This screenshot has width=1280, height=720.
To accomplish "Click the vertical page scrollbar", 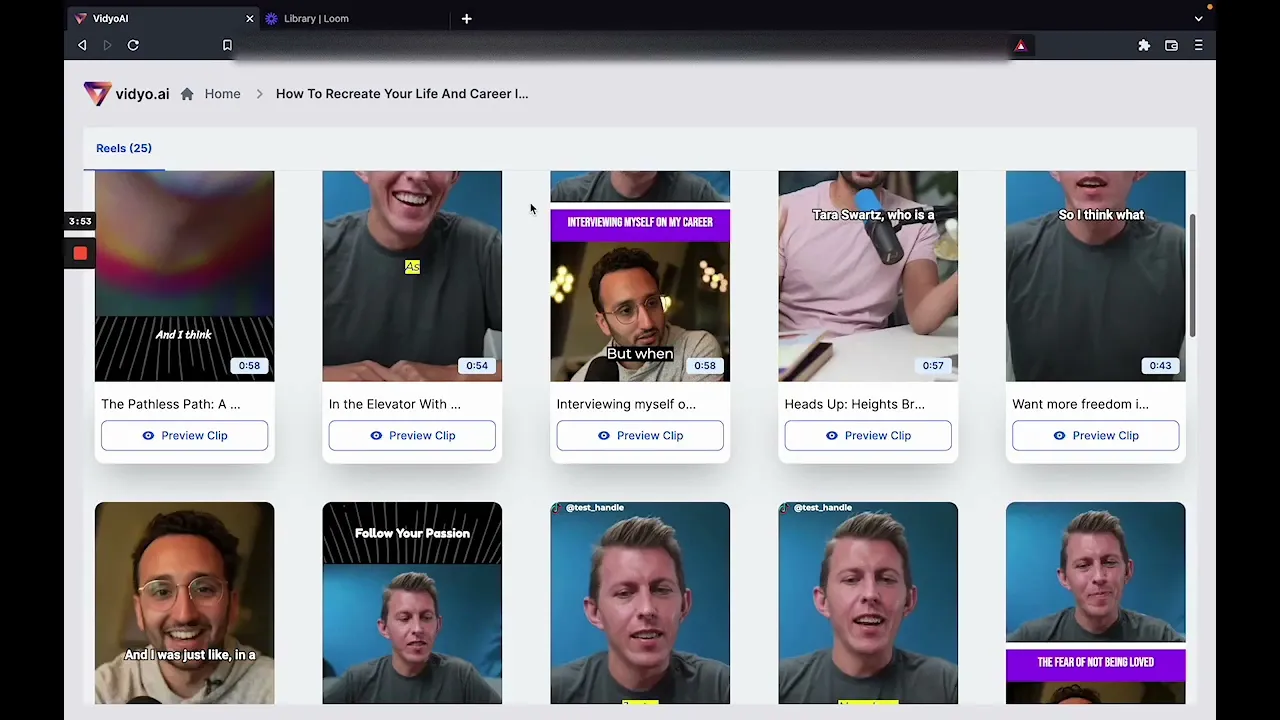I will click(1190, 275).
